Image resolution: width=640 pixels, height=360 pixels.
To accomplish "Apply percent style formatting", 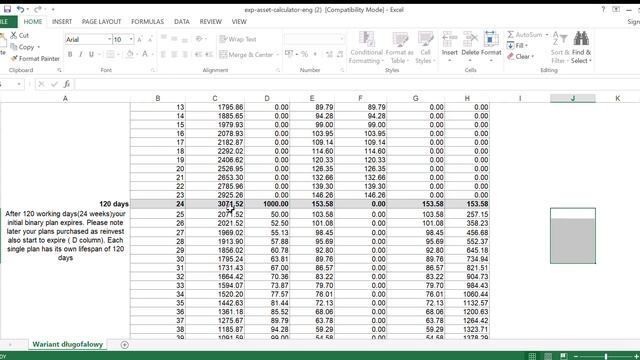I will pos(304,54).
